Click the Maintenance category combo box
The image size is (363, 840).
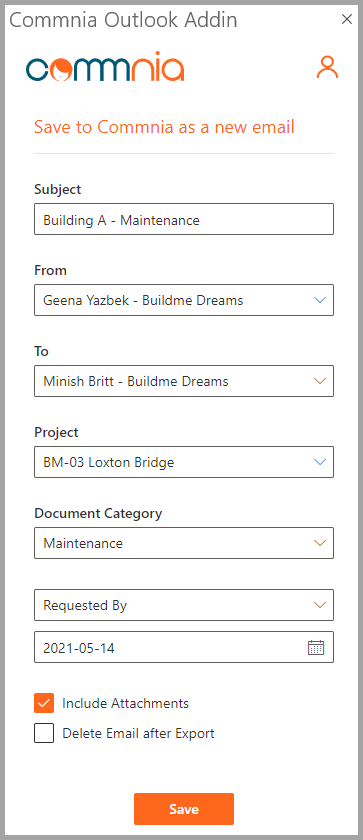184,543
